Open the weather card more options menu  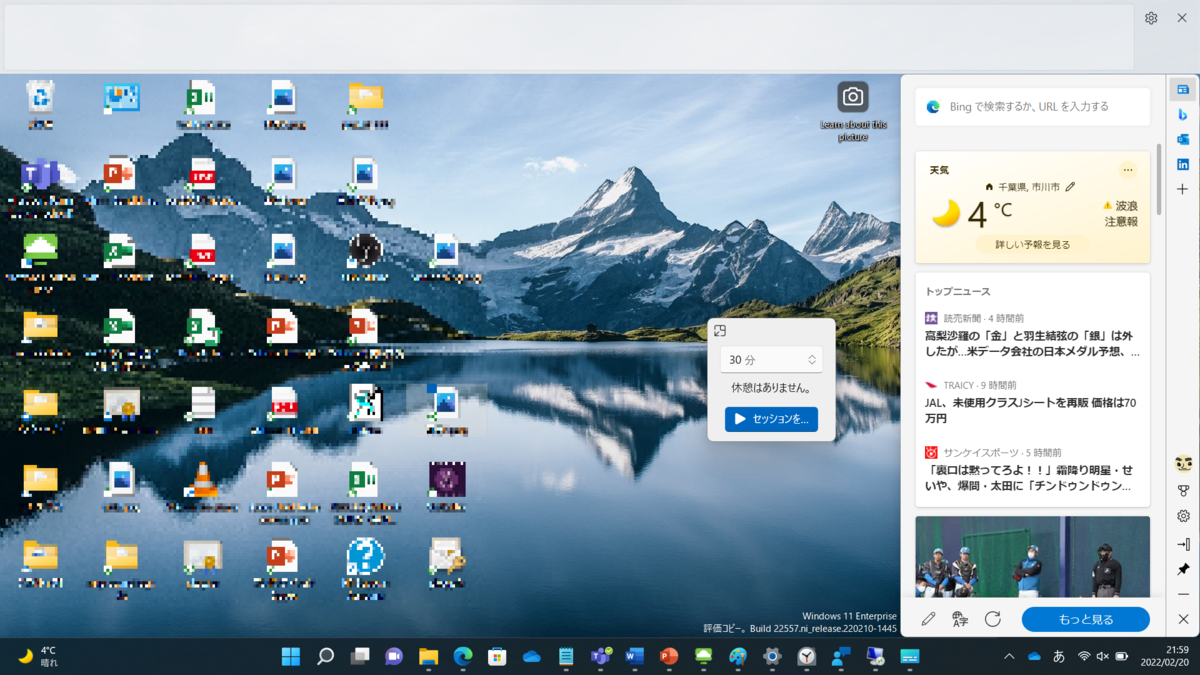tap(1128, 170)
